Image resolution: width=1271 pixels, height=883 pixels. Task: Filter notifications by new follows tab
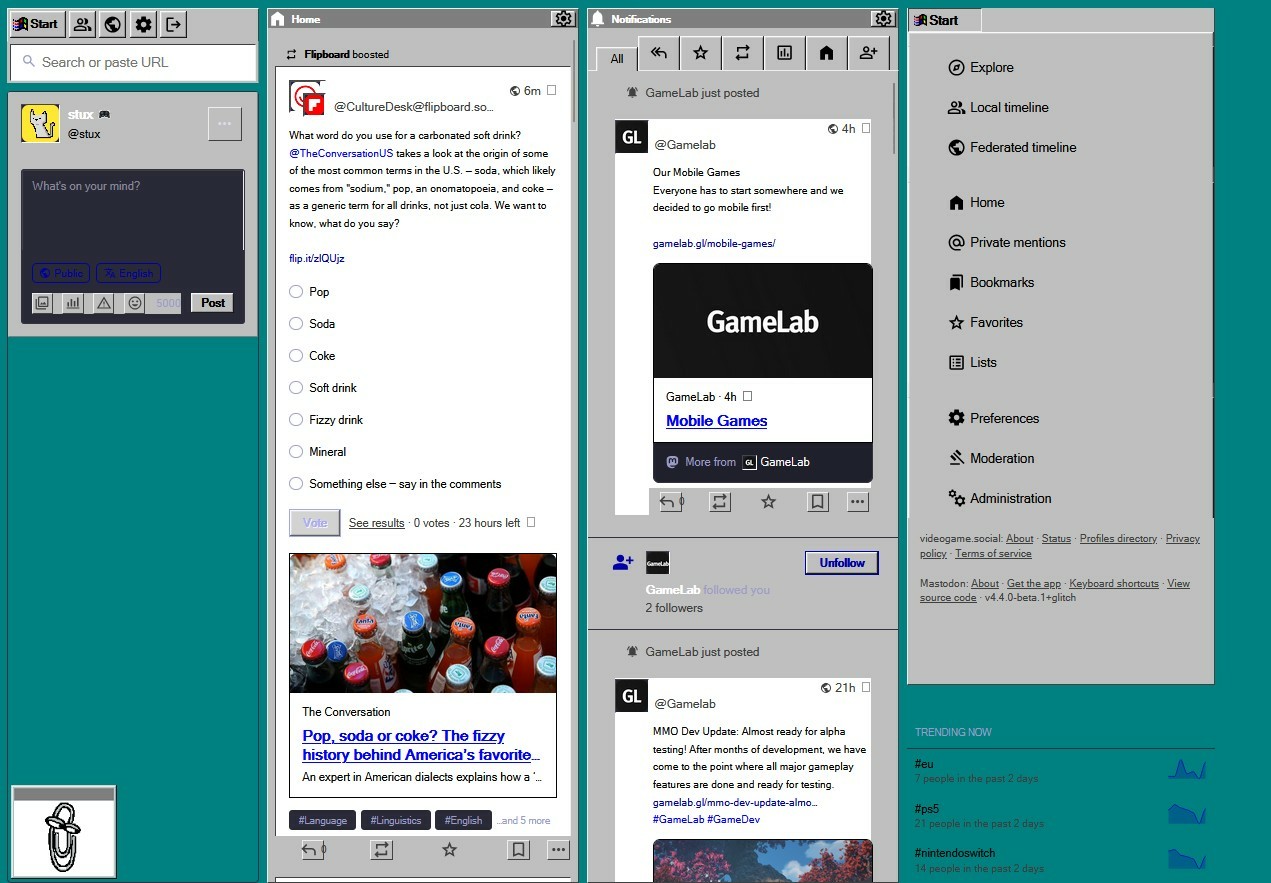click(868, 54)
